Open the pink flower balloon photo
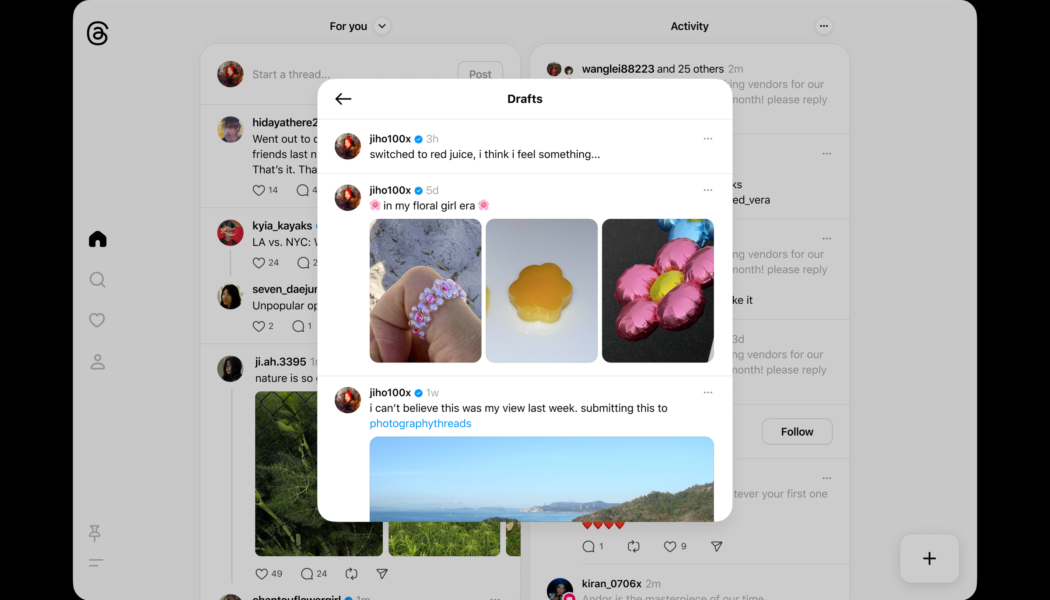 pos(657,291)
